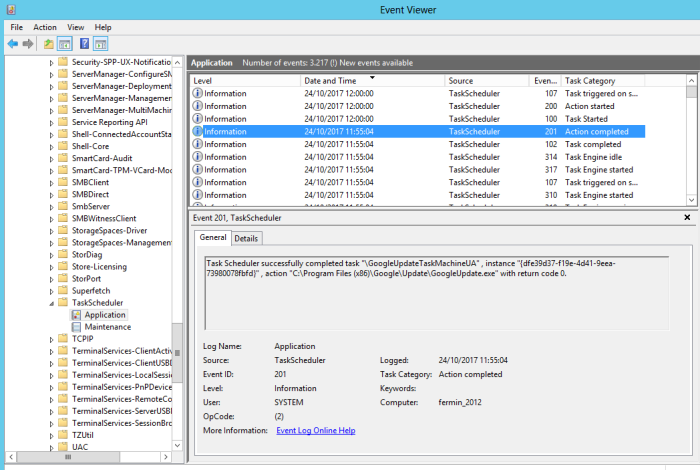Image resolution: width=700 pixels, height=470 pixels.
Task: Click the tree vertical scrollbar thumb
Action: (177, 353)
